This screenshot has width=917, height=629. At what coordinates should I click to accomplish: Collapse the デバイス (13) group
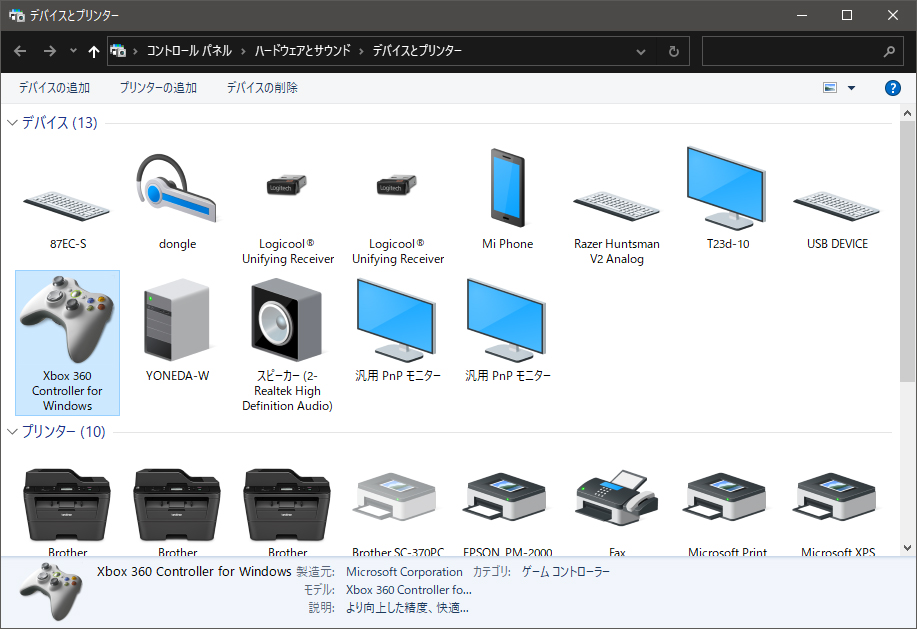click(x=12, y=123)
